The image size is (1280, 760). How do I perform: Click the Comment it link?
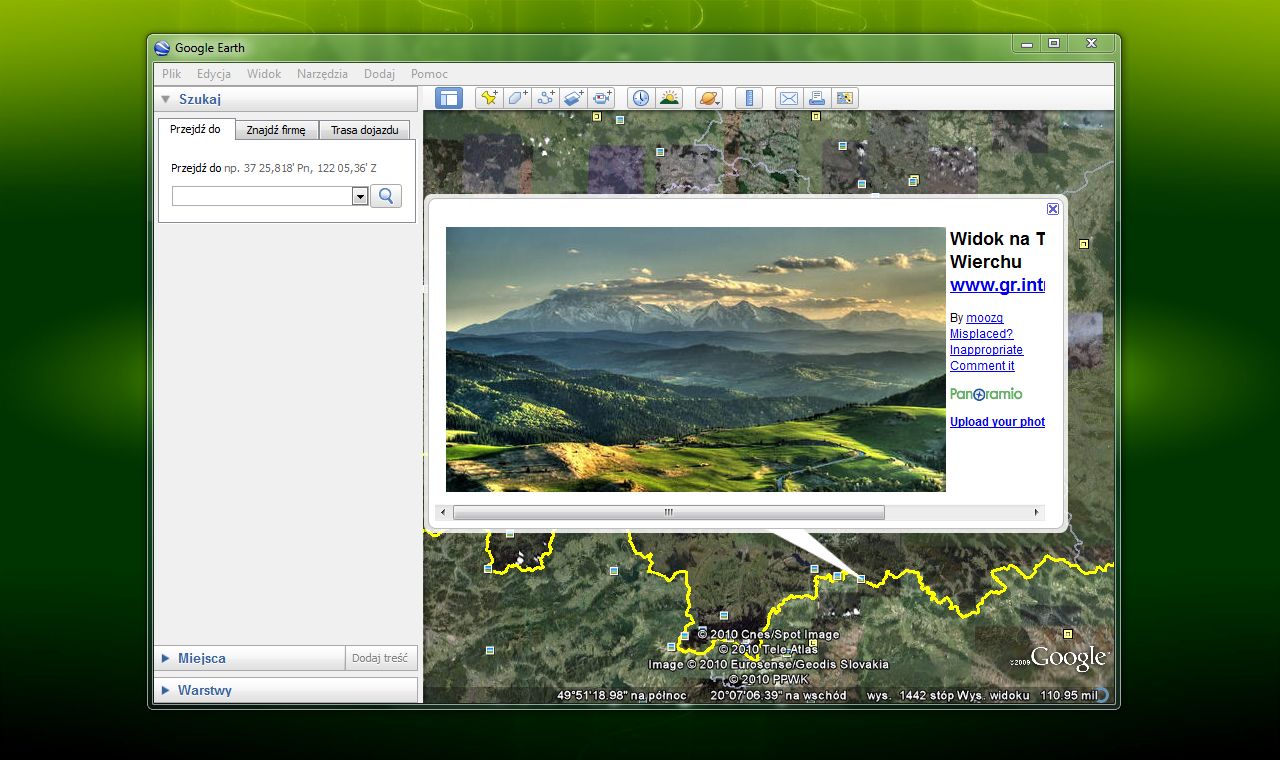pos(982,366)
